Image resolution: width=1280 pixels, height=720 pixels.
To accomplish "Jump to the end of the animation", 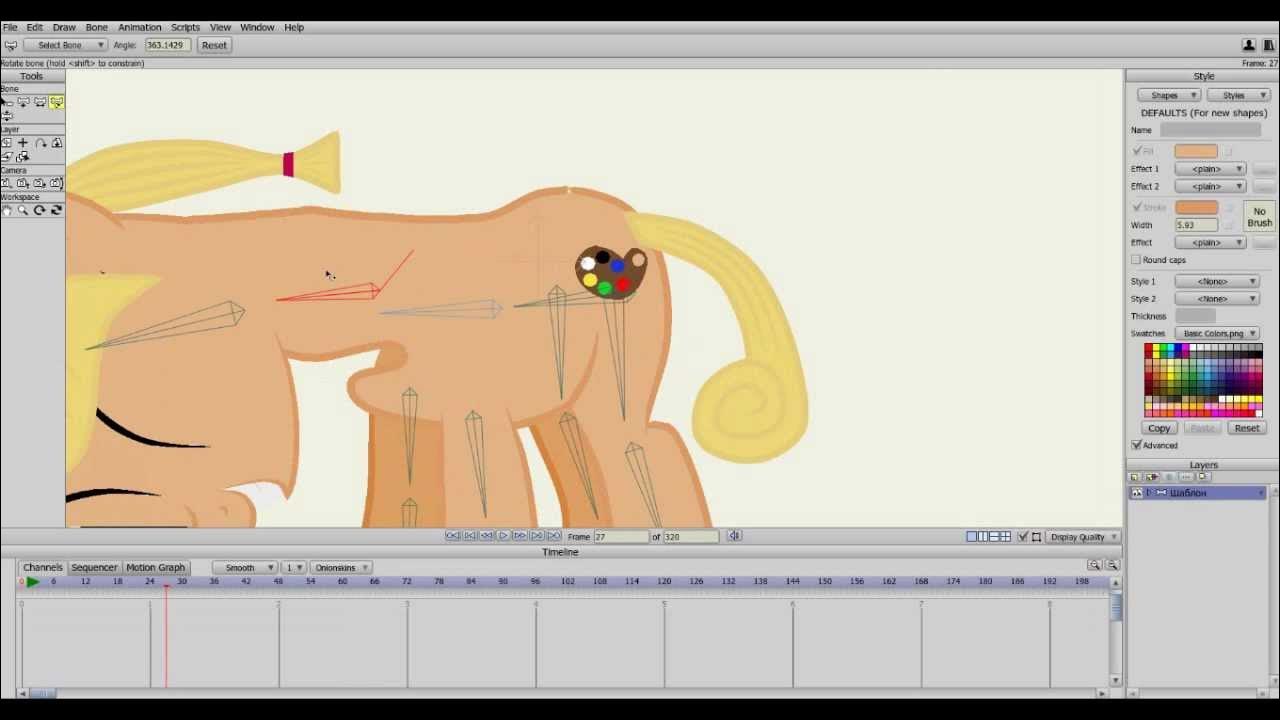I will pyautogui.click(x=554, y=536).
